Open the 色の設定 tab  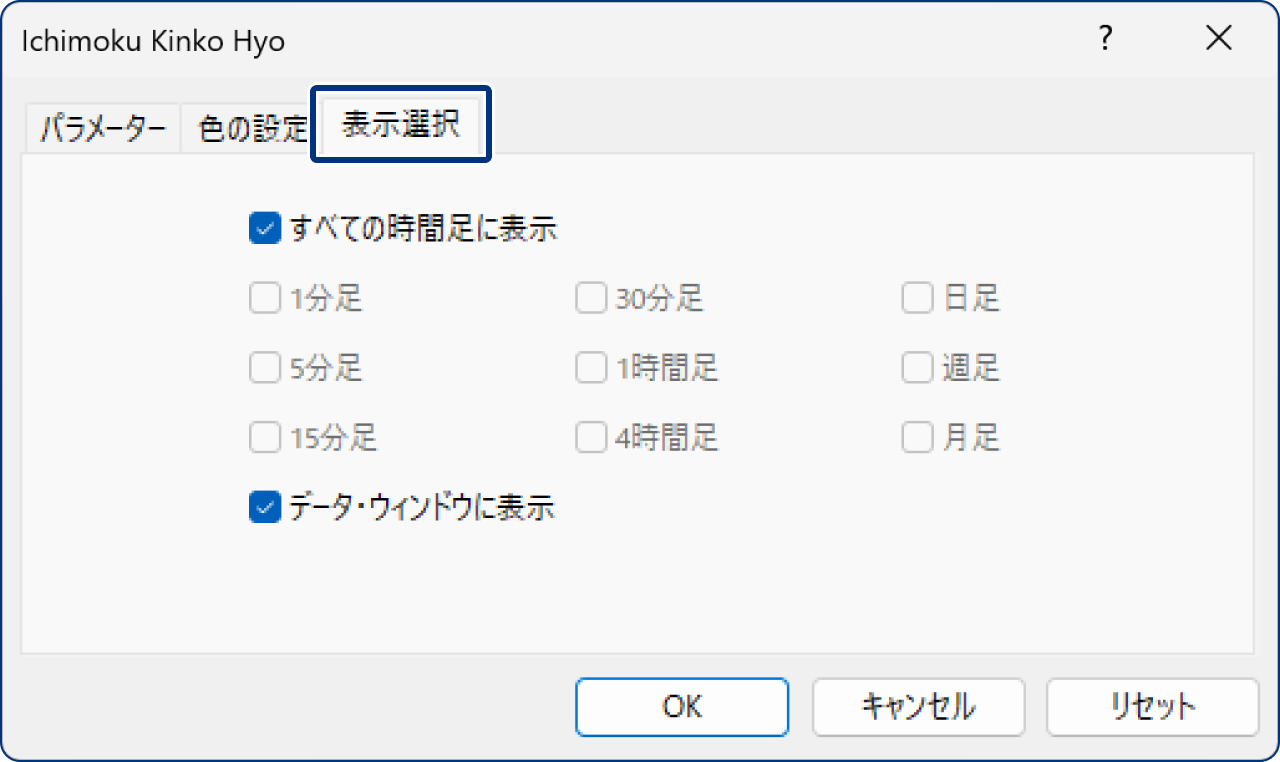247,125
